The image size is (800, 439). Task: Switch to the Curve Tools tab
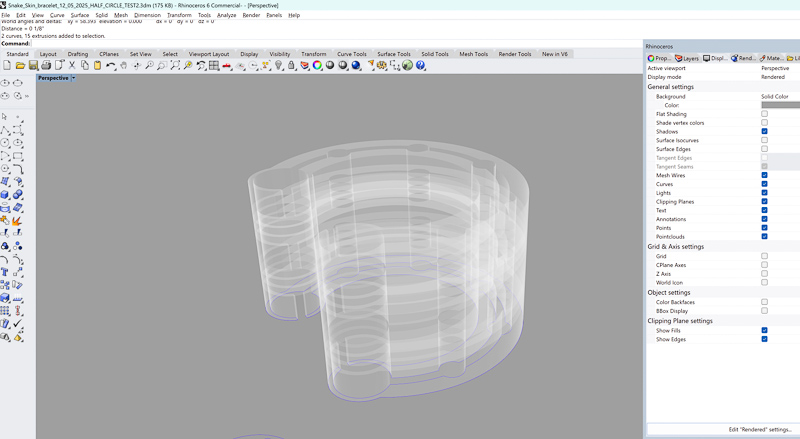[351, 54]
